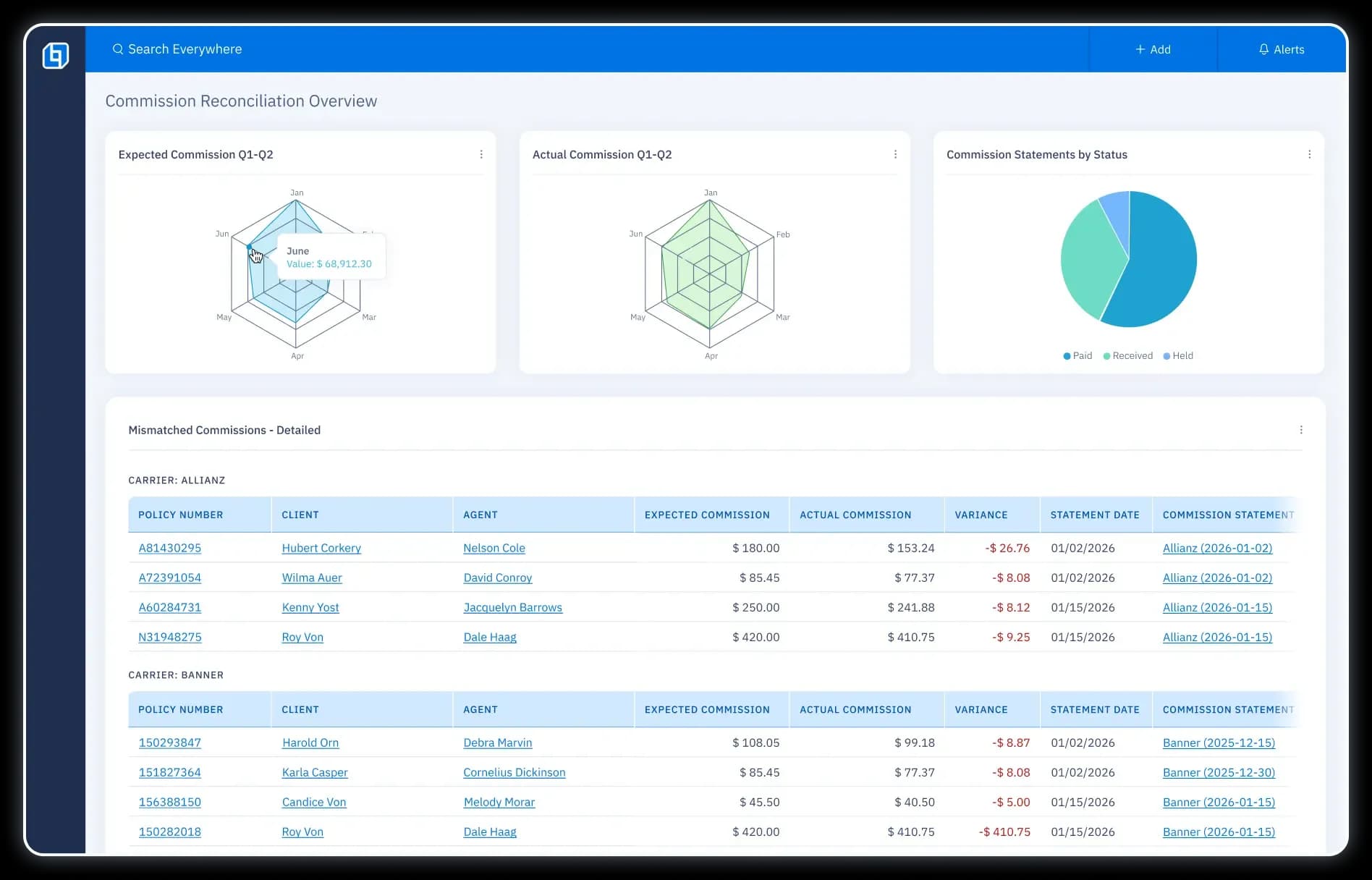Sort Banner table by Statement Date header
1372x880 pixels.
pyautogui.click(x=1094, y=709)
